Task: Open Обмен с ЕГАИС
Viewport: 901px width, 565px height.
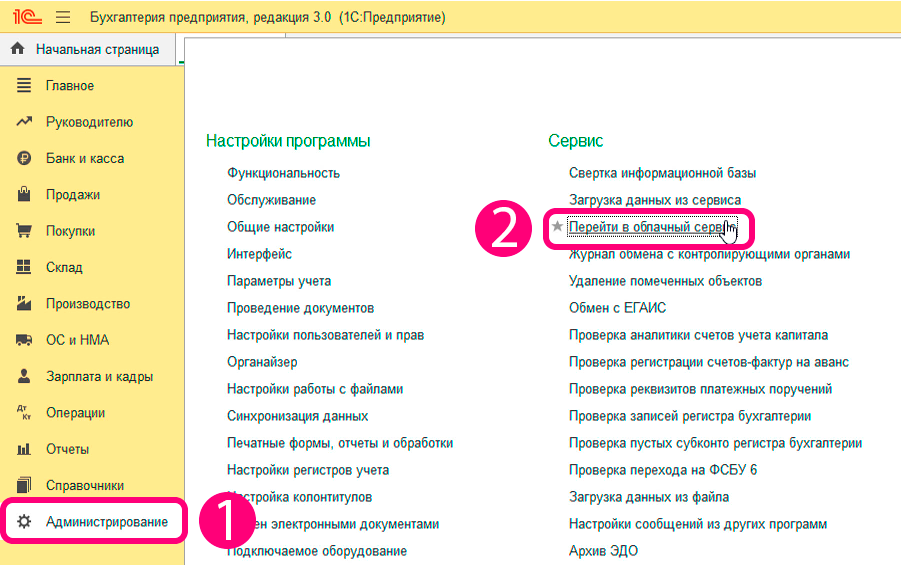Action: point(618,308)
